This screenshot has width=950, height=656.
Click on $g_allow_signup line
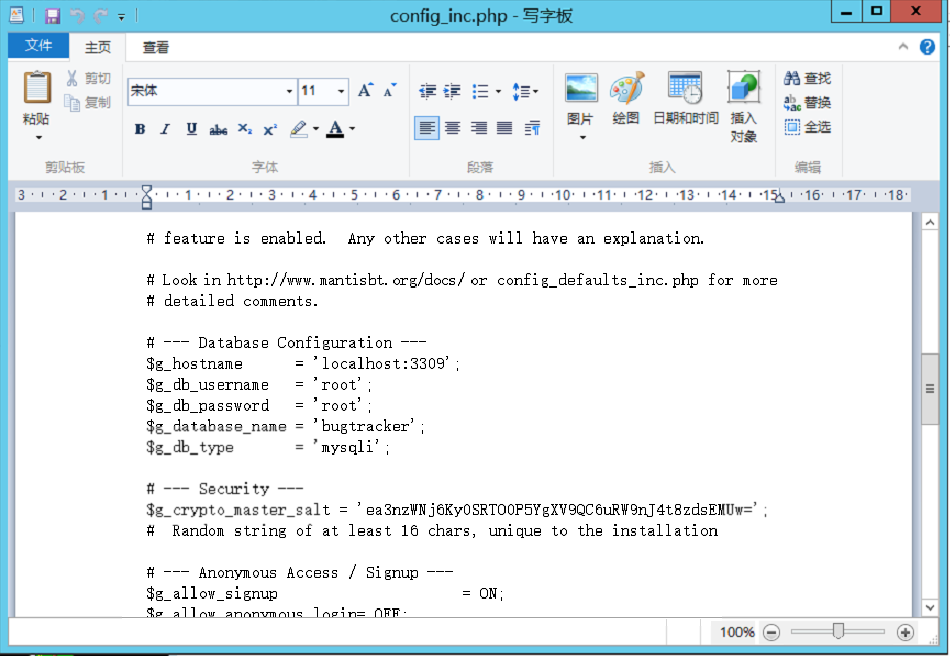point(325,594)
